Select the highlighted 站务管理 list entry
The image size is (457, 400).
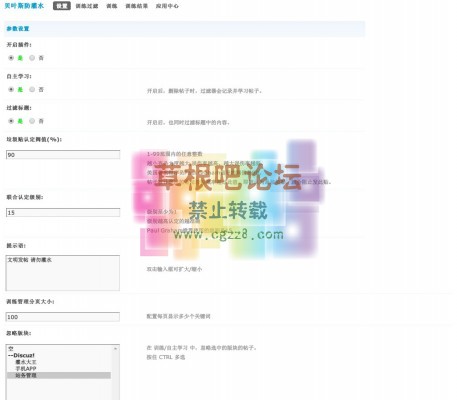59,375
